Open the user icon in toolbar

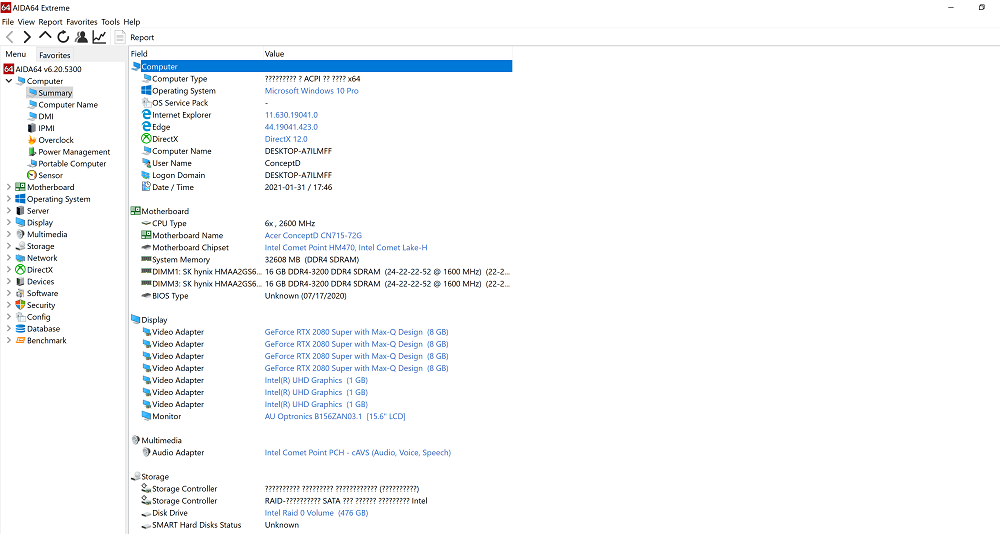tap(81, 38)
